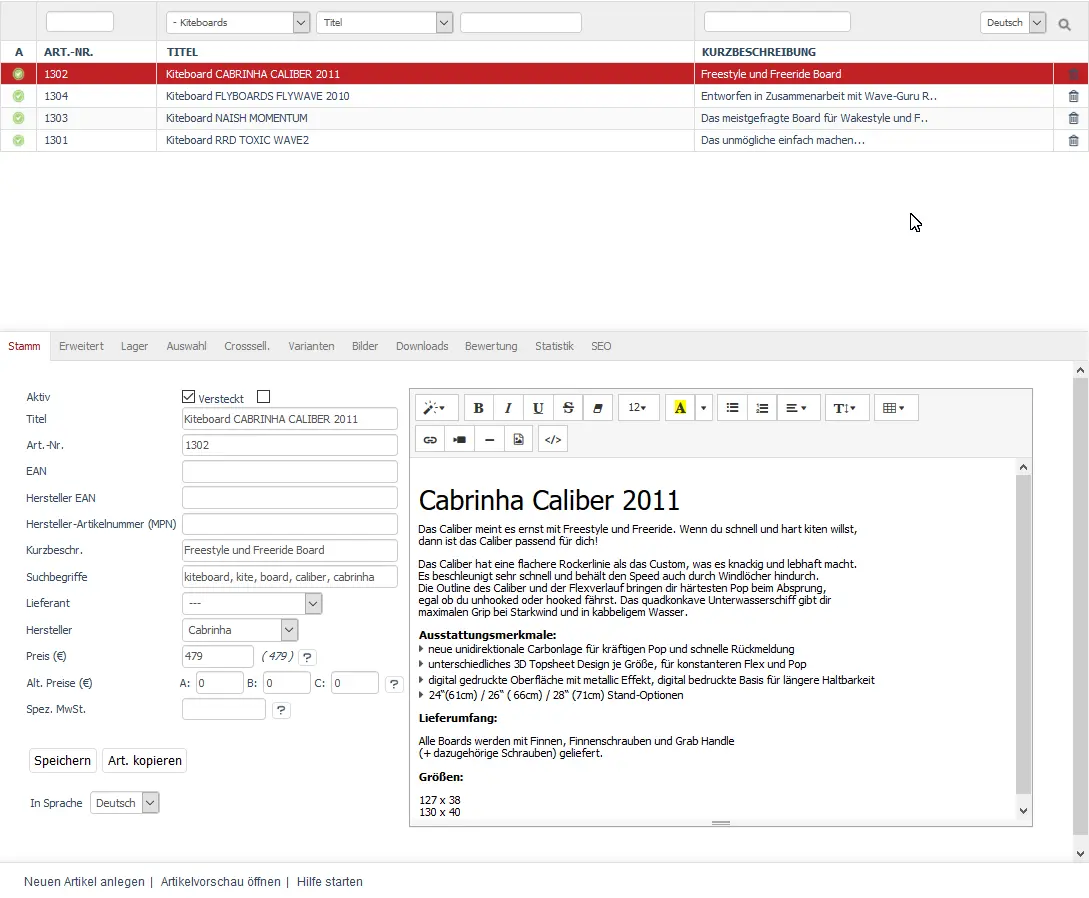Insert an image into the description
This screenshot has width=1089, height=898.
pyautogui.click(x=519, y=438)
